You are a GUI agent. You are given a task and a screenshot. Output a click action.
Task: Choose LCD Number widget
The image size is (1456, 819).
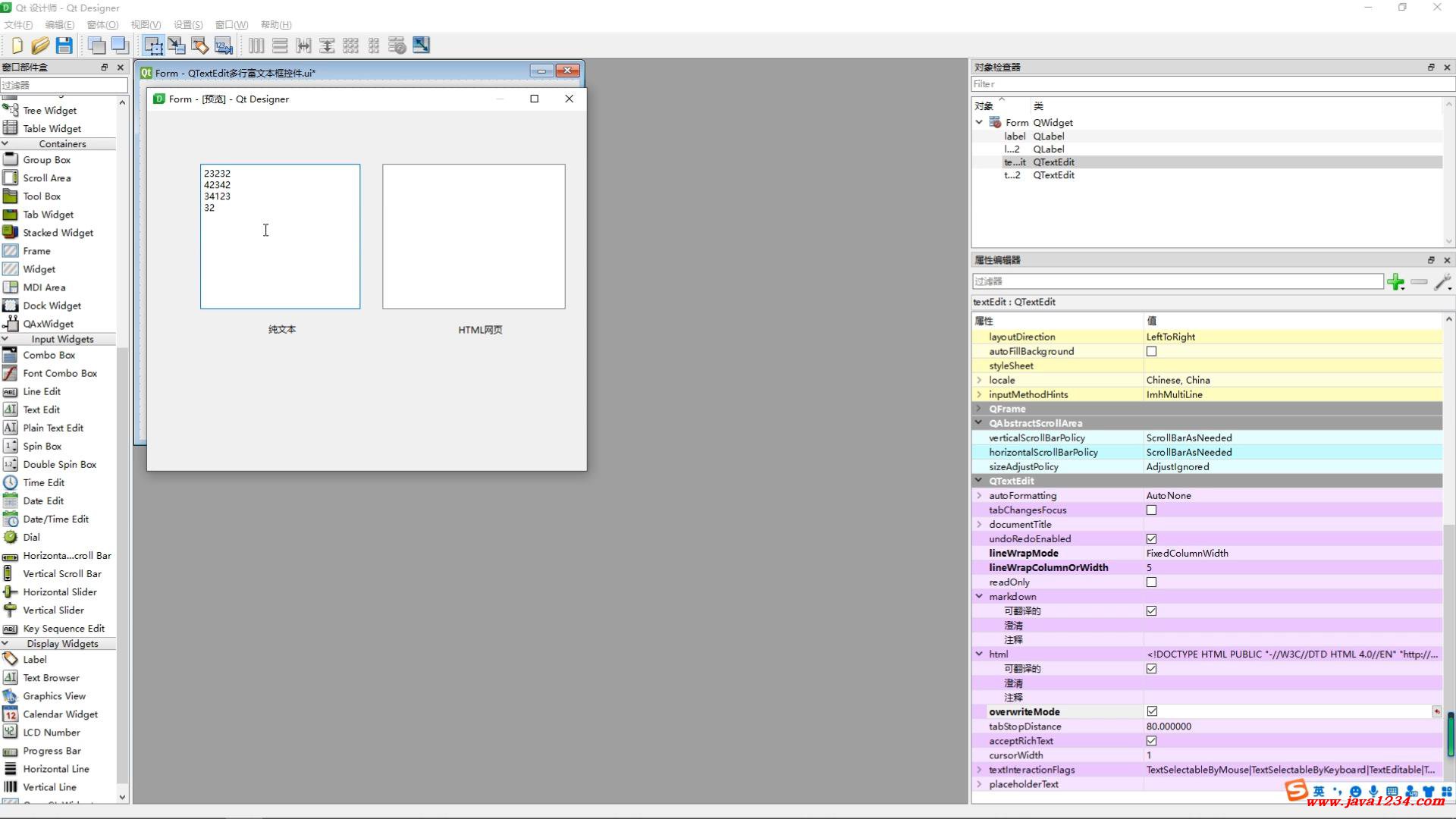tap(52, 733)
